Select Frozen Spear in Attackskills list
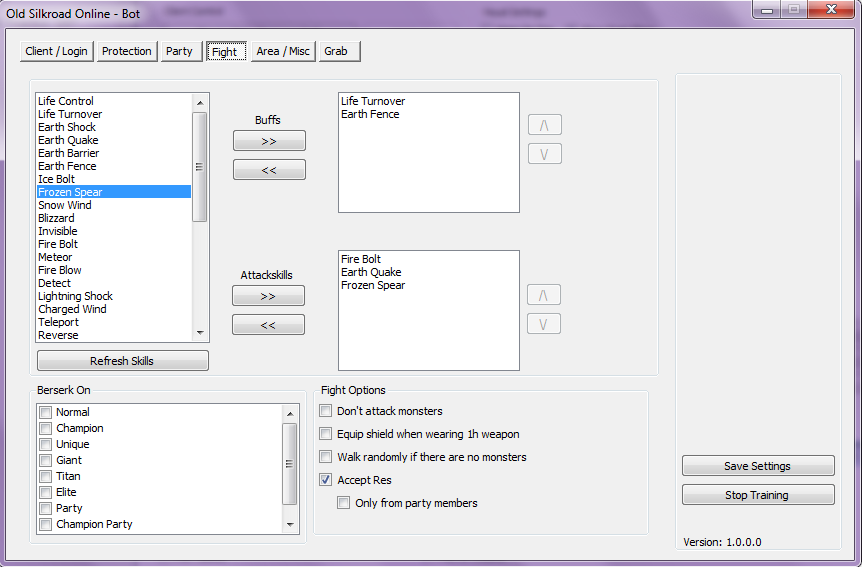 428,285
